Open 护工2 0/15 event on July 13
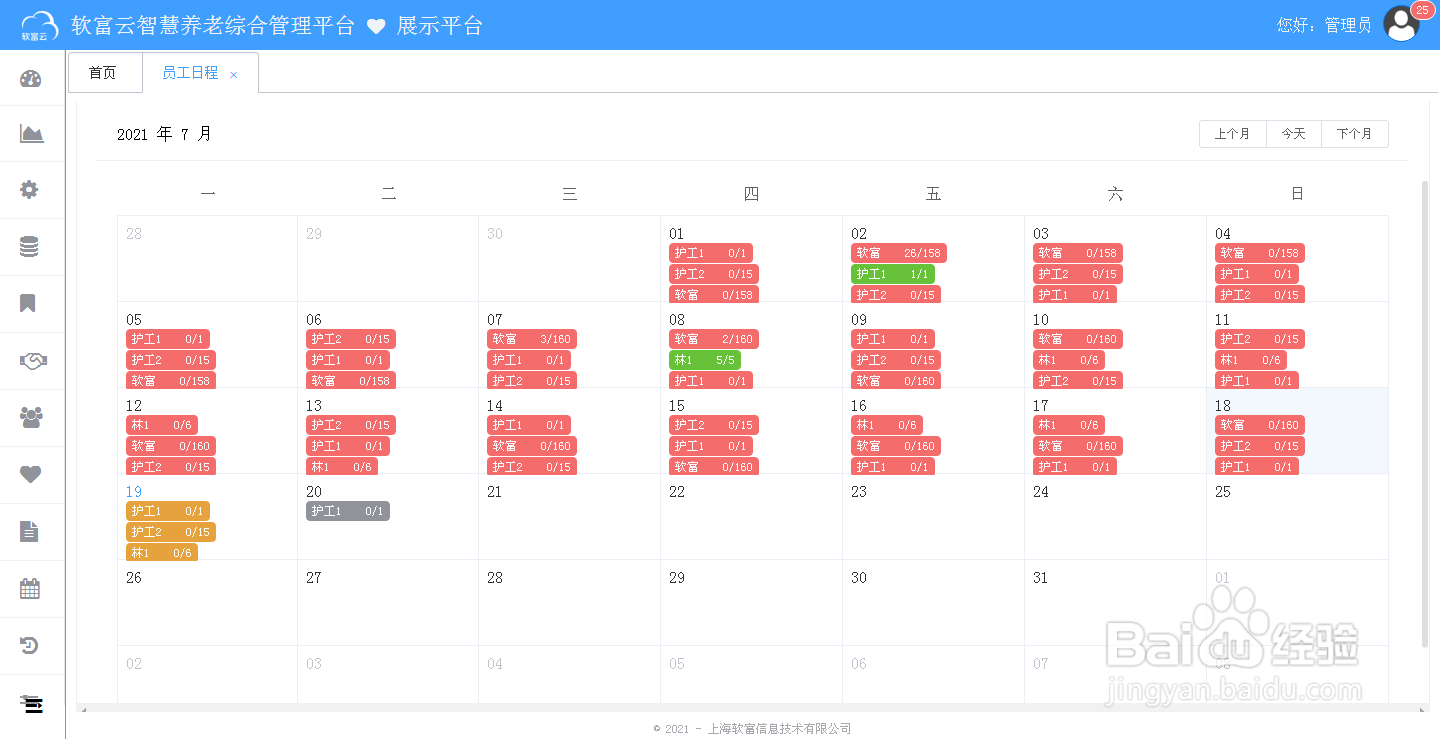The image size is (1440, 739). coord(351,425)
